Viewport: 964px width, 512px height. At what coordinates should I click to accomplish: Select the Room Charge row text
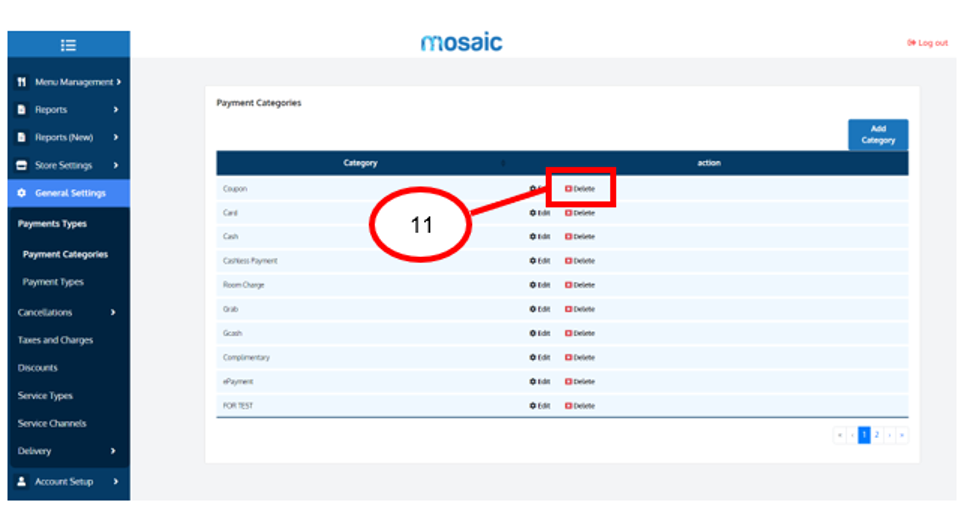pyautogui.click(x=243, y=285)
